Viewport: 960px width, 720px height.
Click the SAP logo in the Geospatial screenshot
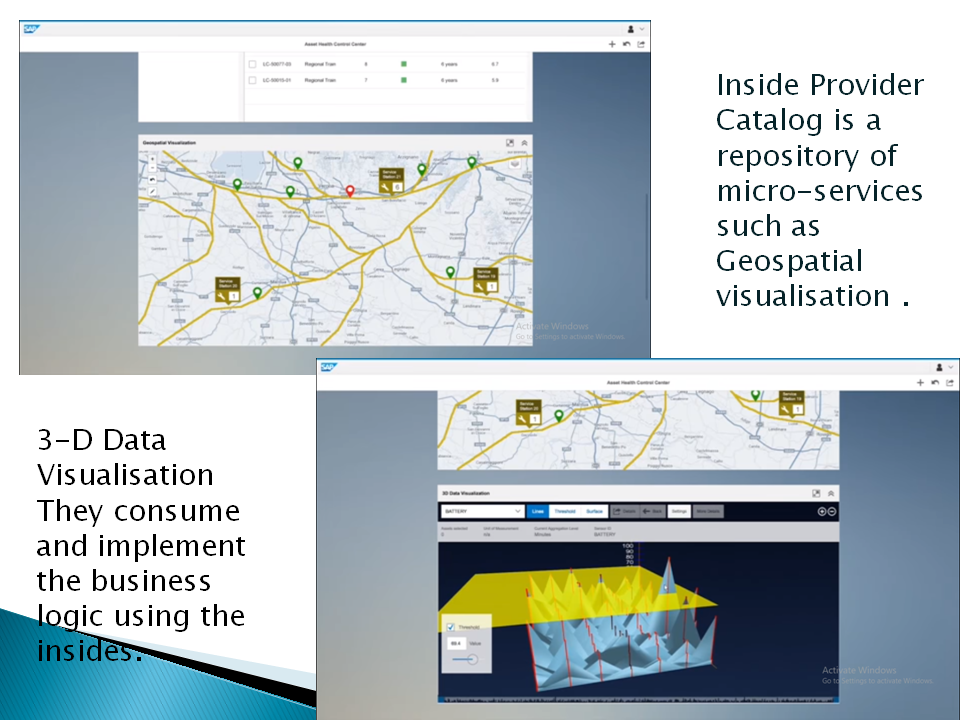click(32, 29)
